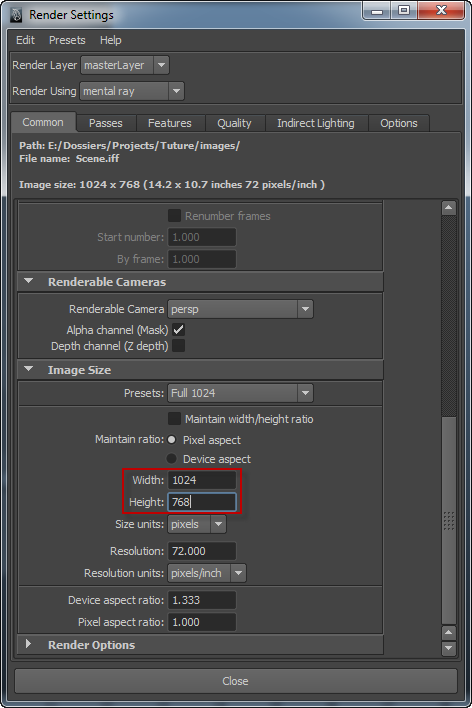Enable the Depth channel (Z depth) checkbox
Screen dimensions: 472x708
pos(178,346)
